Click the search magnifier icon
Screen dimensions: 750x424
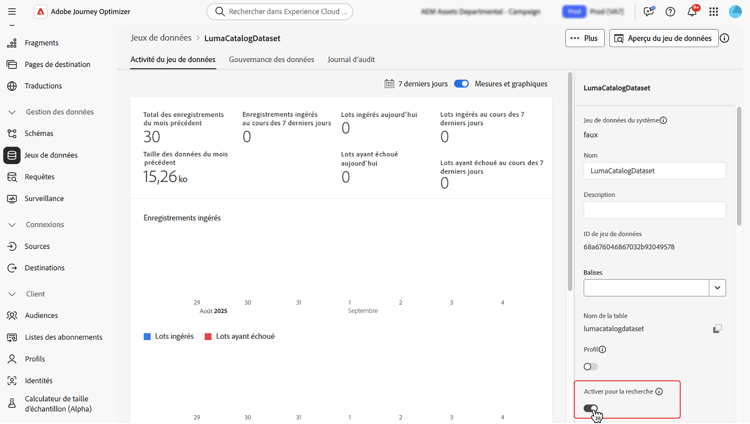[220, 11]
